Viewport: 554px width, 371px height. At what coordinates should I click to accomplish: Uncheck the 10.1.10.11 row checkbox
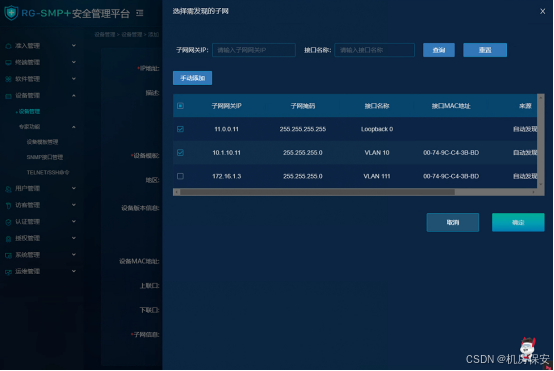[180, 153]
